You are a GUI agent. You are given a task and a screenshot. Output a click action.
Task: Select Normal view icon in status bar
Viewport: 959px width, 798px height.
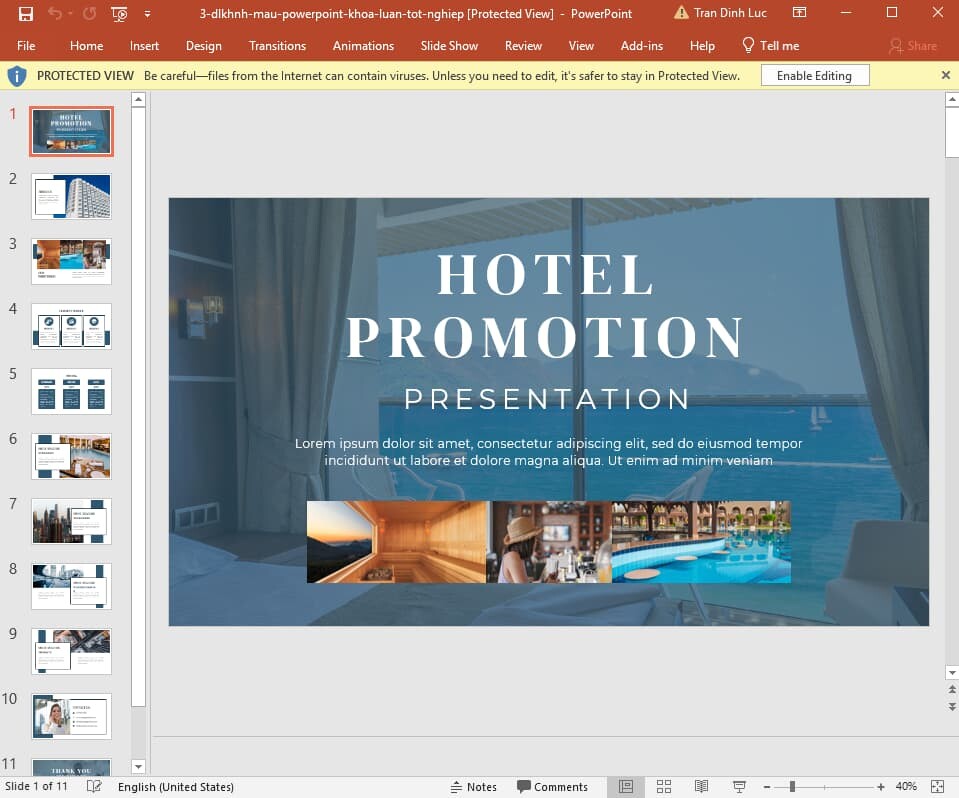(626, 787)
